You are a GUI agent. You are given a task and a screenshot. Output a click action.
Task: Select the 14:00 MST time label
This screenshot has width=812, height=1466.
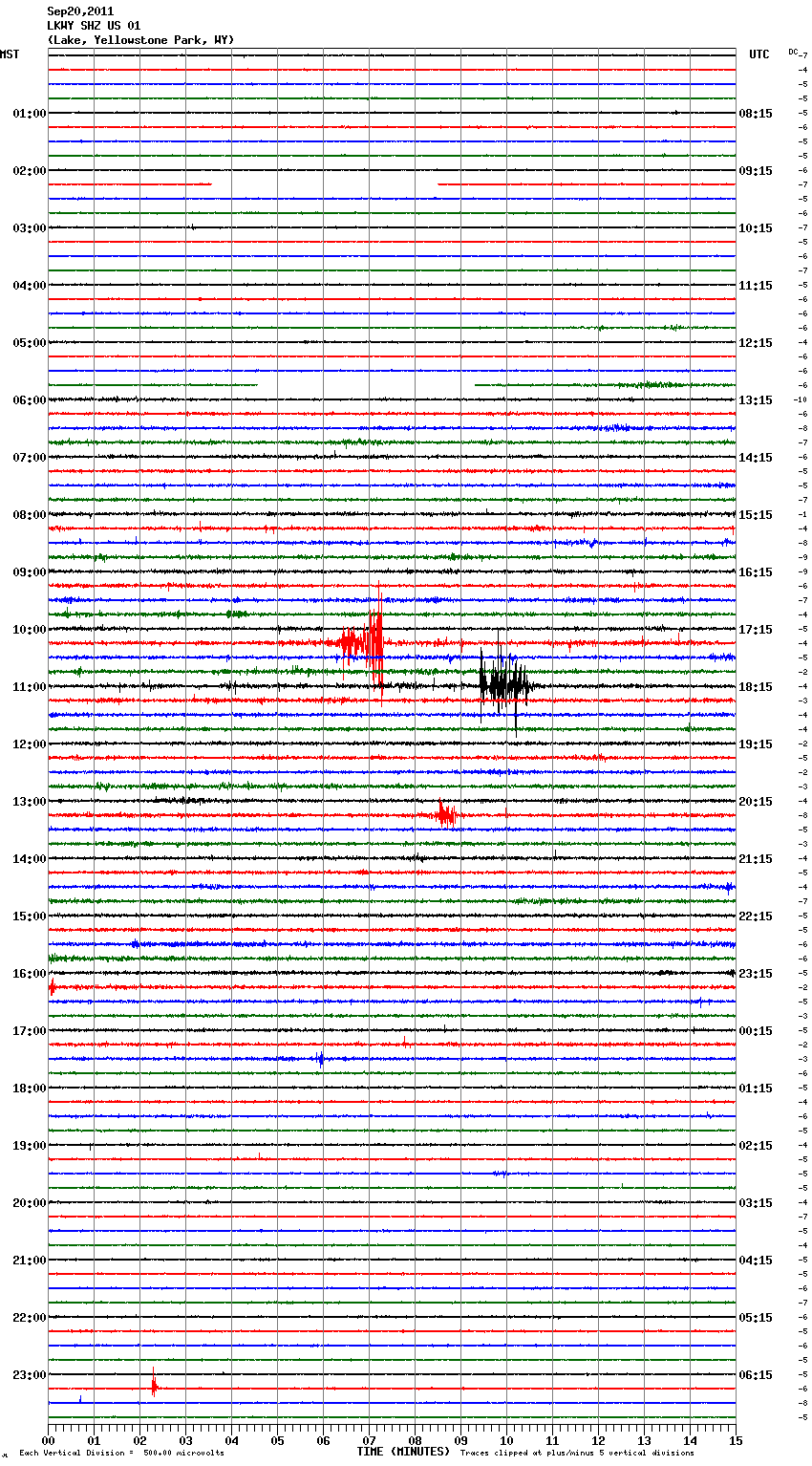[30, 859]
